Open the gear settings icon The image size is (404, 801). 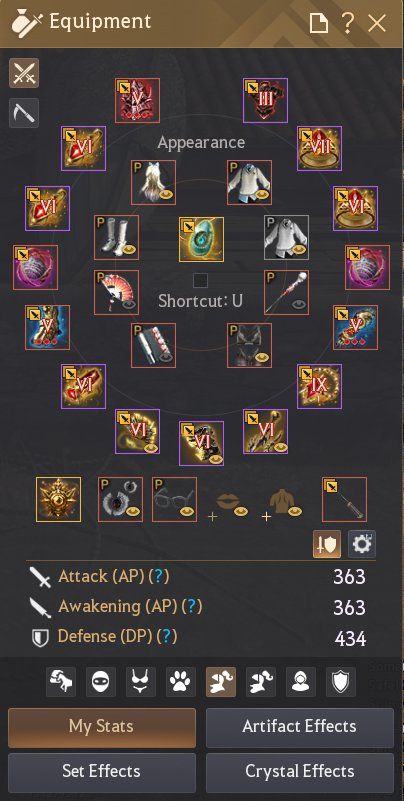click(x=362, y=544)
